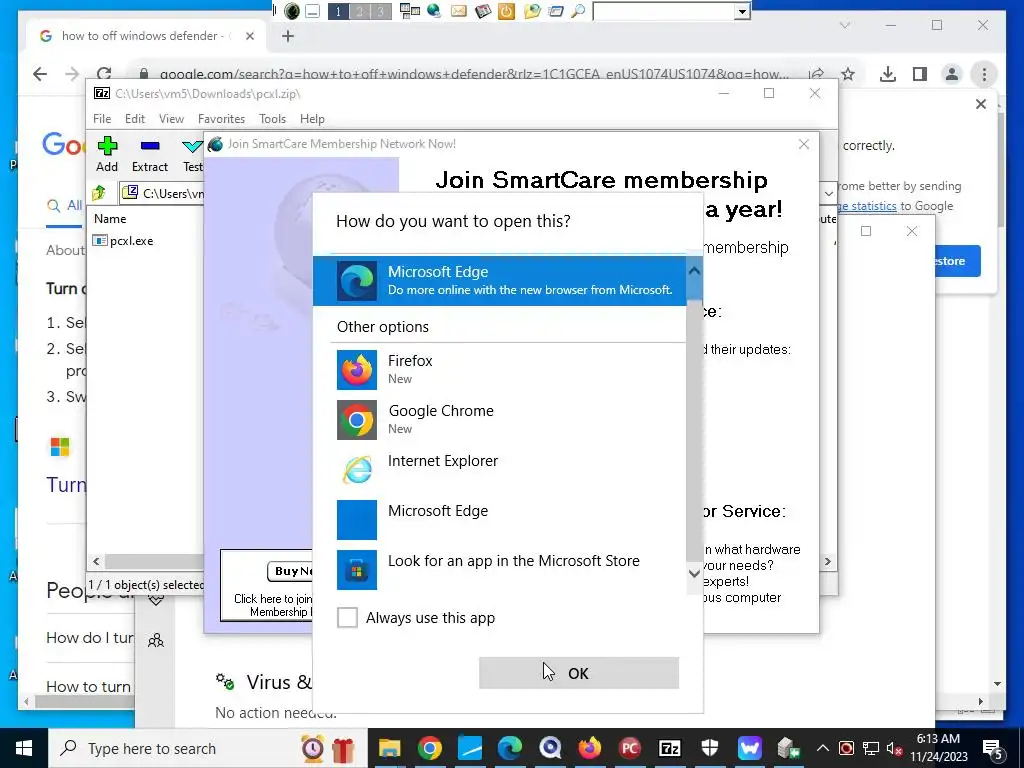Confirm the app choice with OK
The image size is (1024, 768).
pyautogui.click(x=579, y=673)
